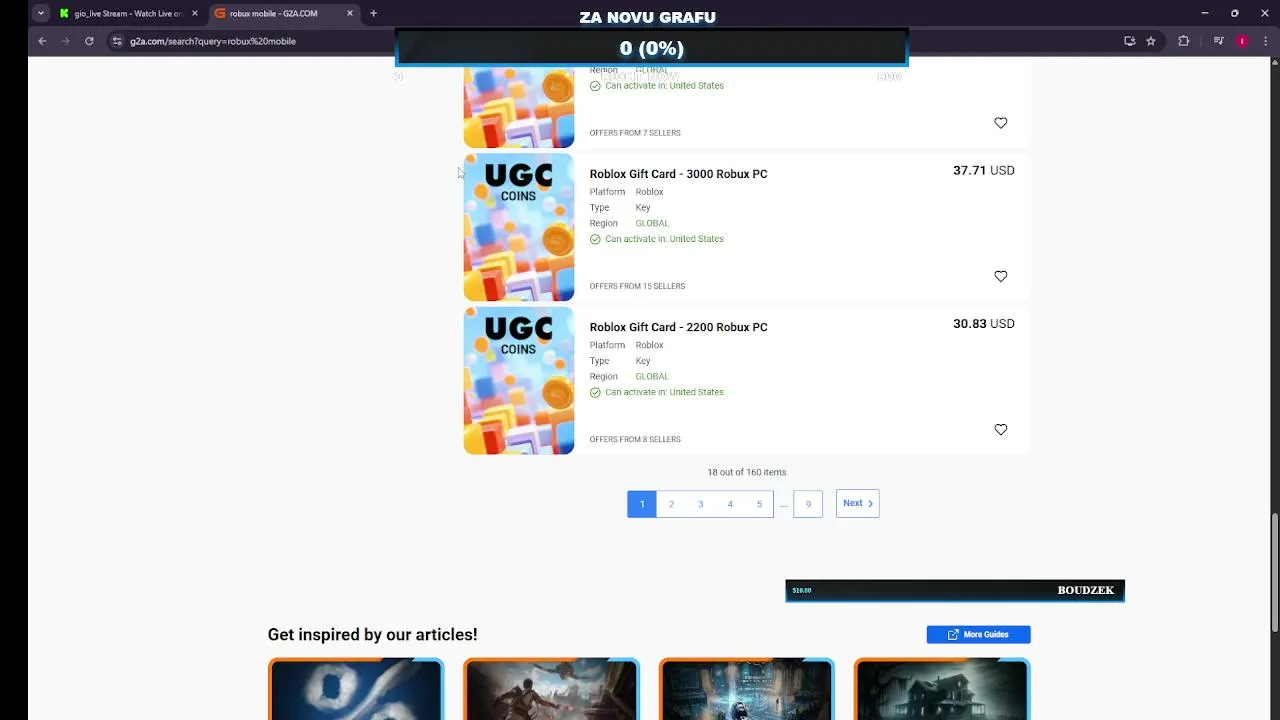The image size is (1280, 720).
Task: Open the tab search dropdown arrow
Action: (x=40, y=13)
